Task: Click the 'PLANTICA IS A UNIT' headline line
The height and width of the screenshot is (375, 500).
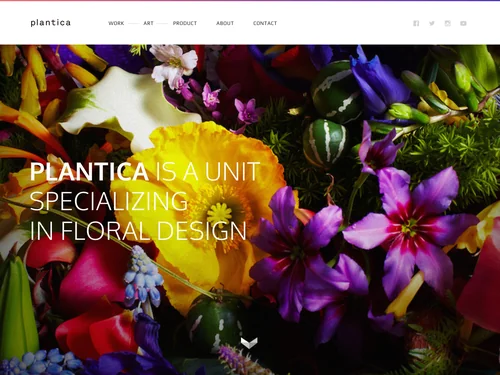Action: [x=145, y=172]
